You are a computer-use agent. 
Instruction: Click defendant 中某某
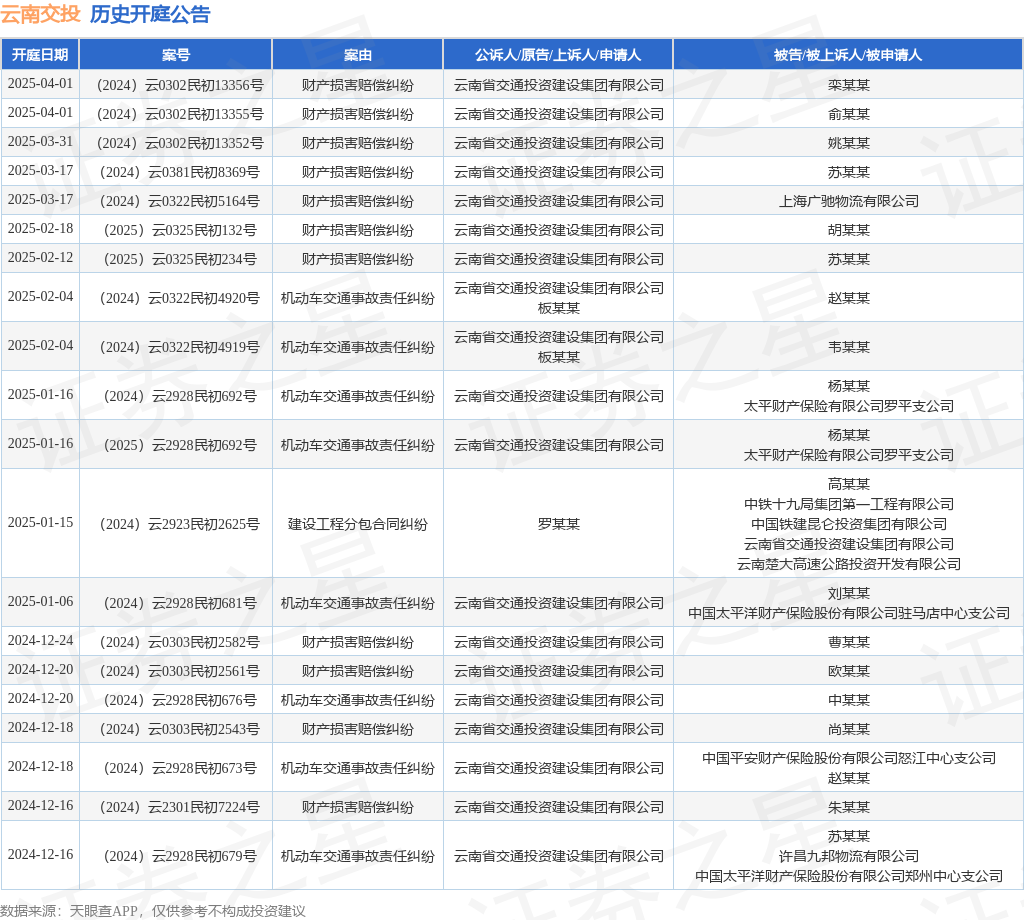tap(848, 701)
